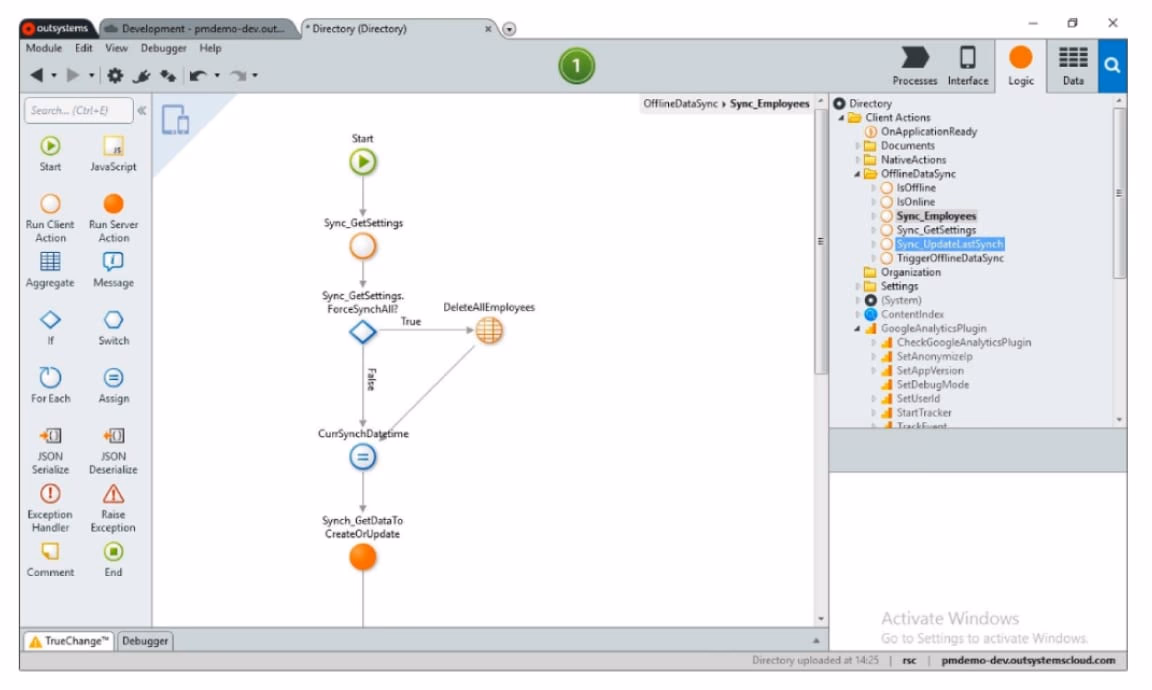Viewport: 1152px width, 690px height.
Task: Select the If tool
Action: coord(50,327)
